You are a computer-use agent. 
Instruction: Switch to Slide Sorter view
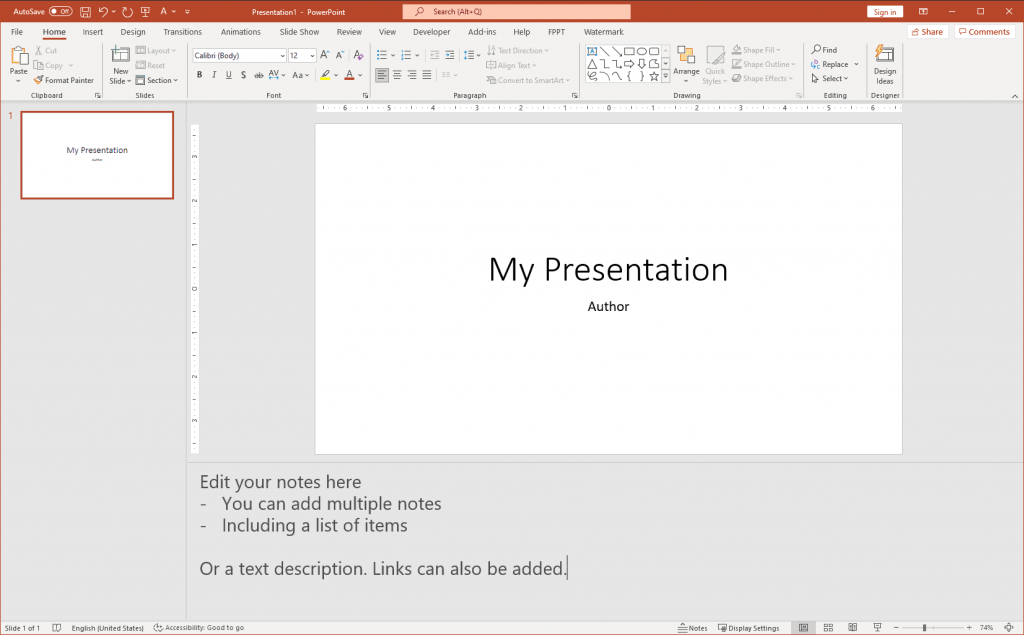click(x=828, y=627)
